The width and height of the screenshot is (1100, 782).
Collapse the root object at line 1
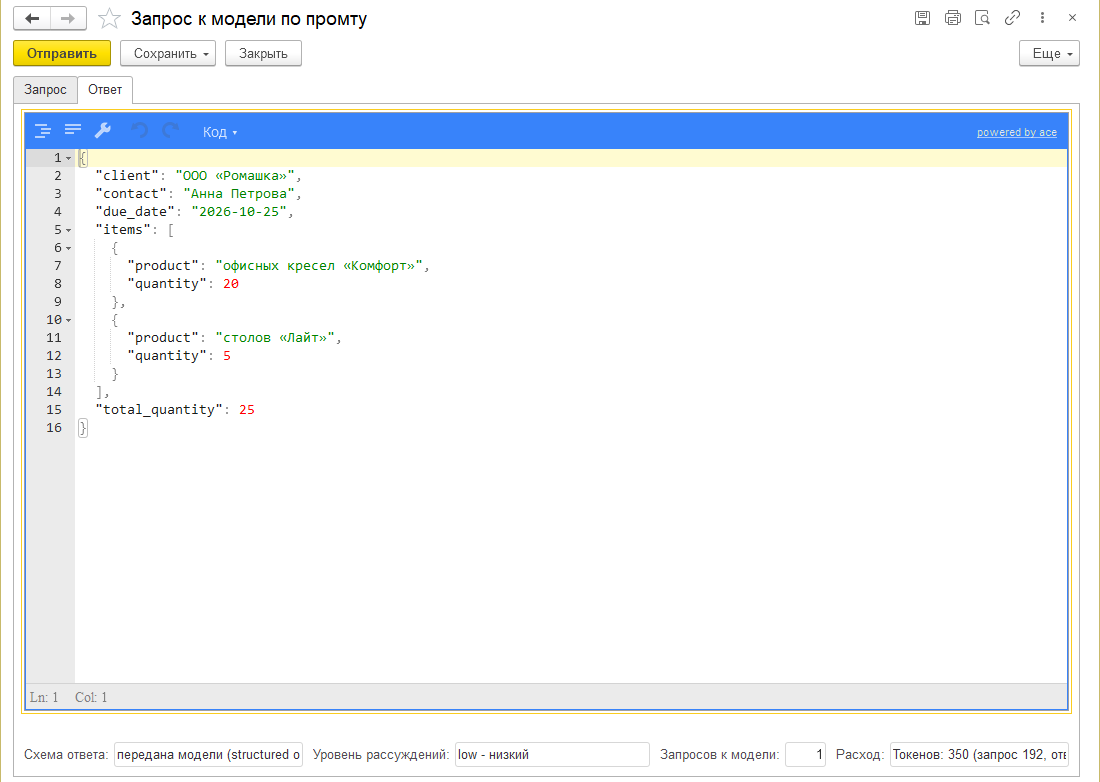click(x=69, y=159)
